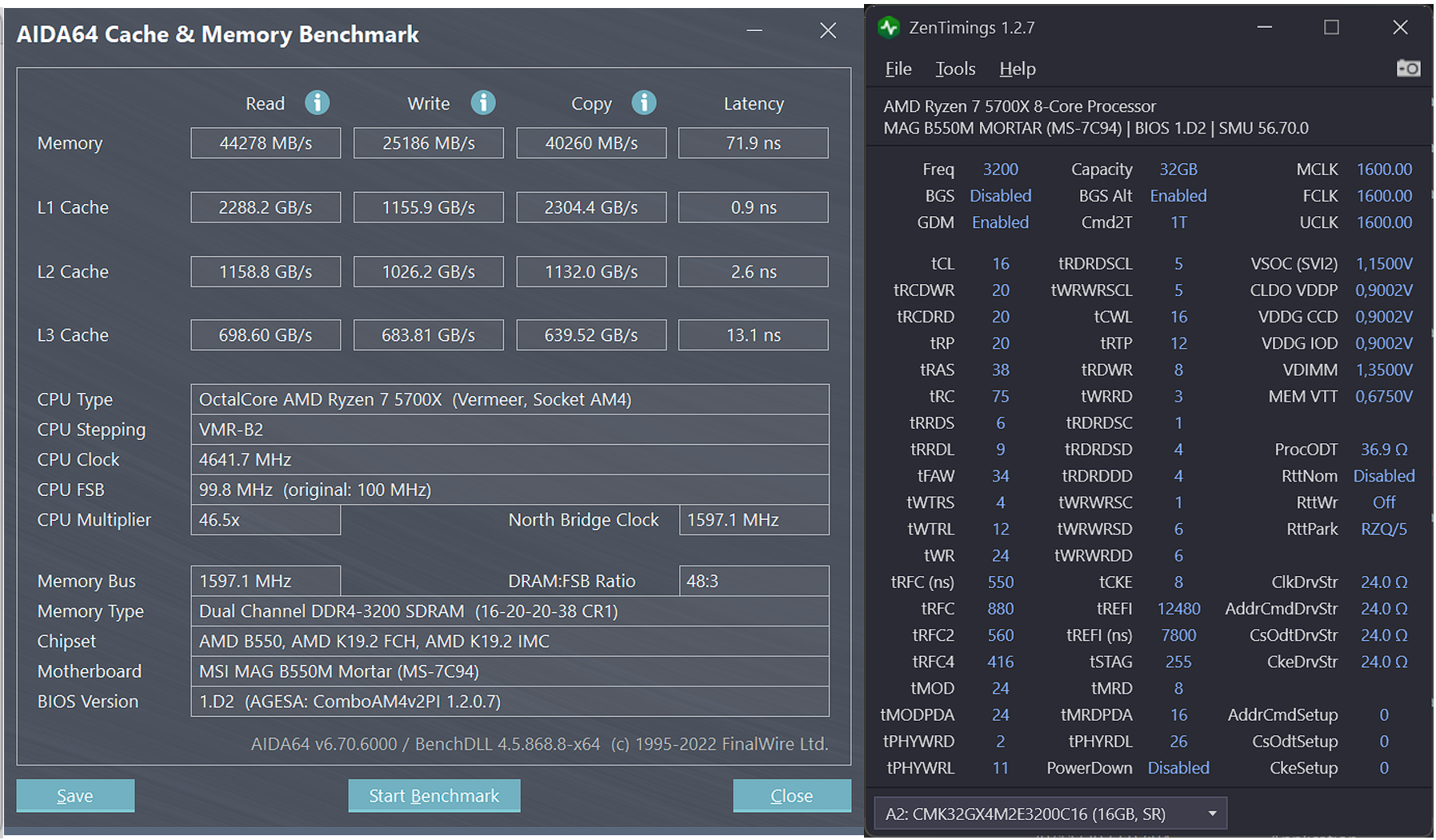Click the ZenTimings app icon in title bar
This screenshot has width=1436, height=840.
[x=889, y=28]
